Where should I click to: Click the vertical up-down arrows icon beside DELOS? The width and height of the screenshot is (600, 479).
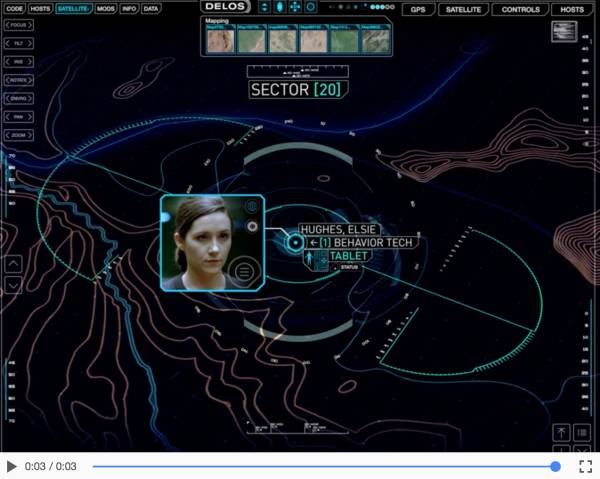(x=264, y=7)
